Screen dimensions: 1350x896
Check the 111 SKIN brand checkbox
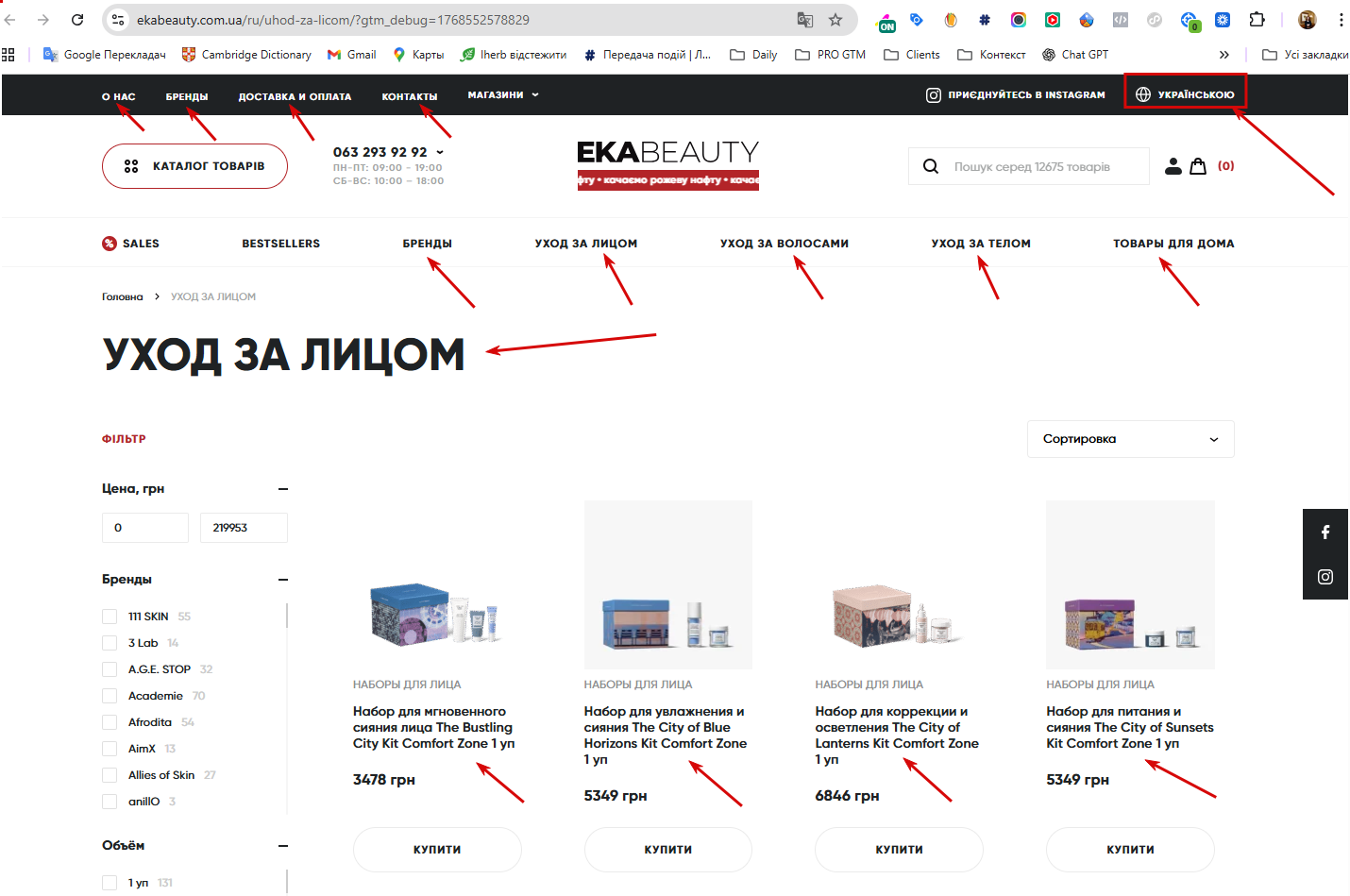109,617
